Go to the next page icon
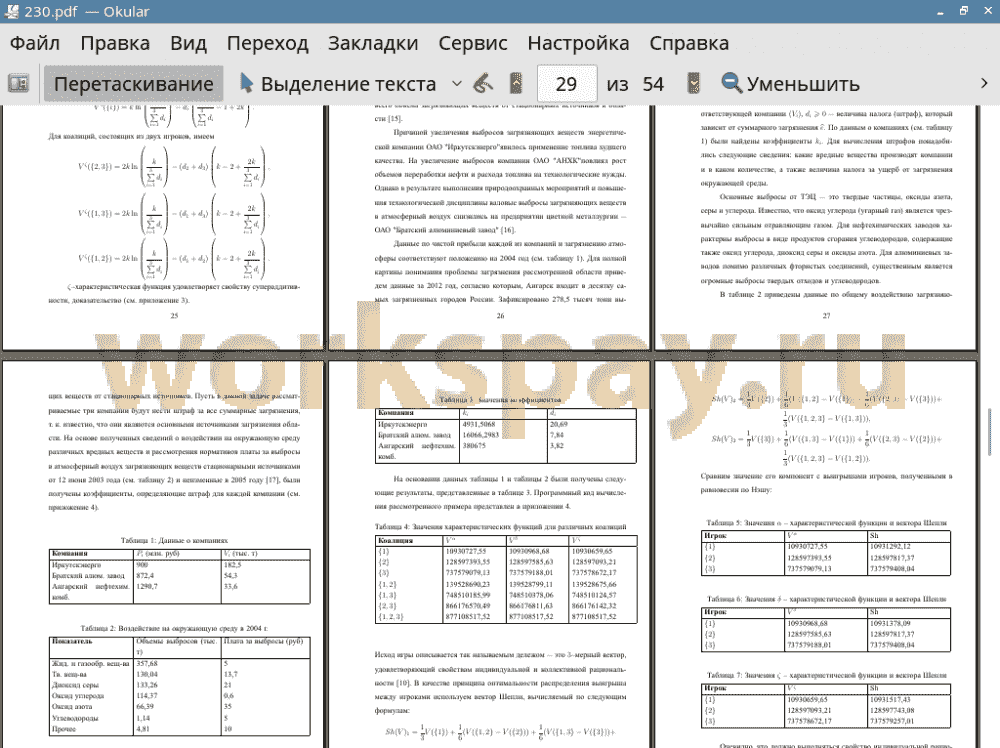This screenshot has width=1000, height=748. point(693,84)
